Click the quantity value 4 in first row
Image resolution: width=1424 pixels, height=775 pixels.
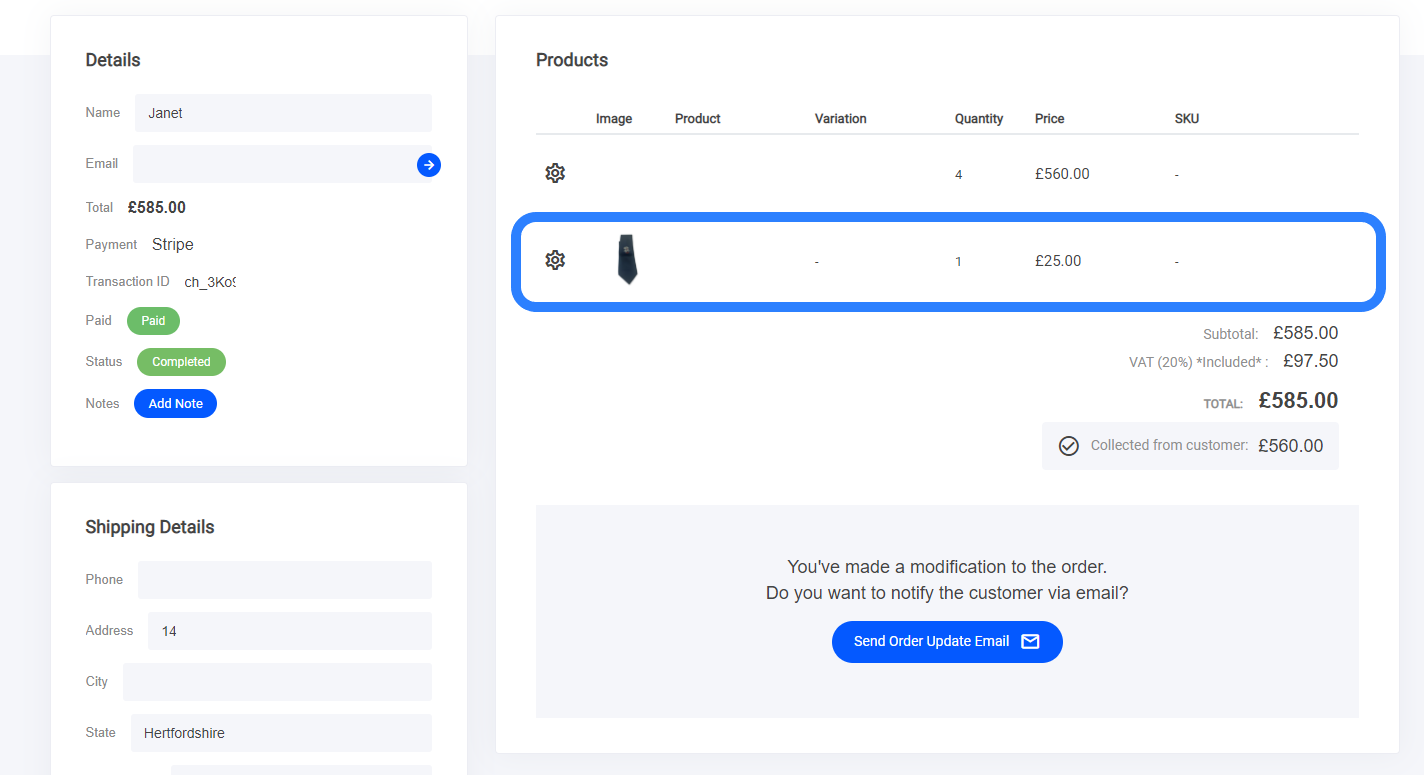pos(958,175)
